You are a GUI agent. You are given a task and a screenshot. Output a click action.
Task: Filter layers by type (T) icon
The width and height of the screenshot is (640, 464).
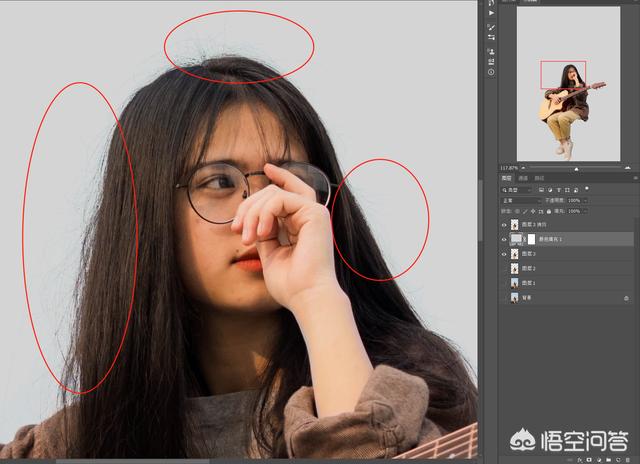click(558, 190)
